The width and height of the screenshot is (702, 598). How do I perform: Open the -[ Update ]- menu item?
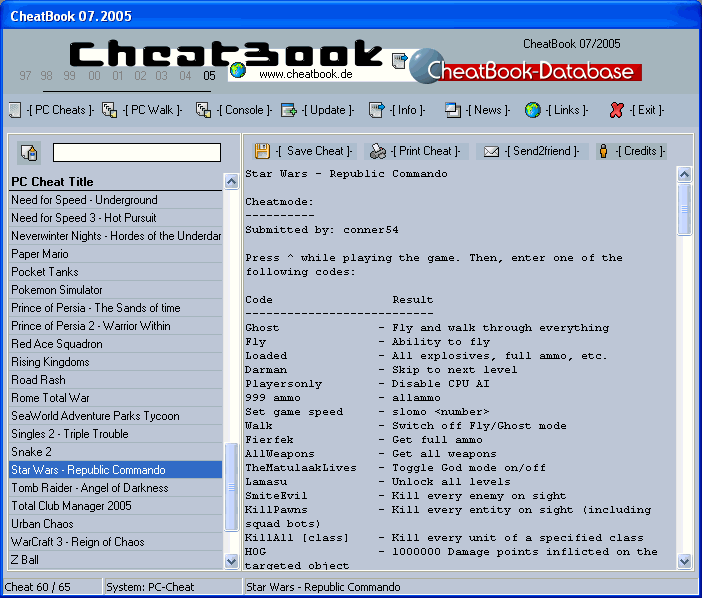(x=328, y=110)
